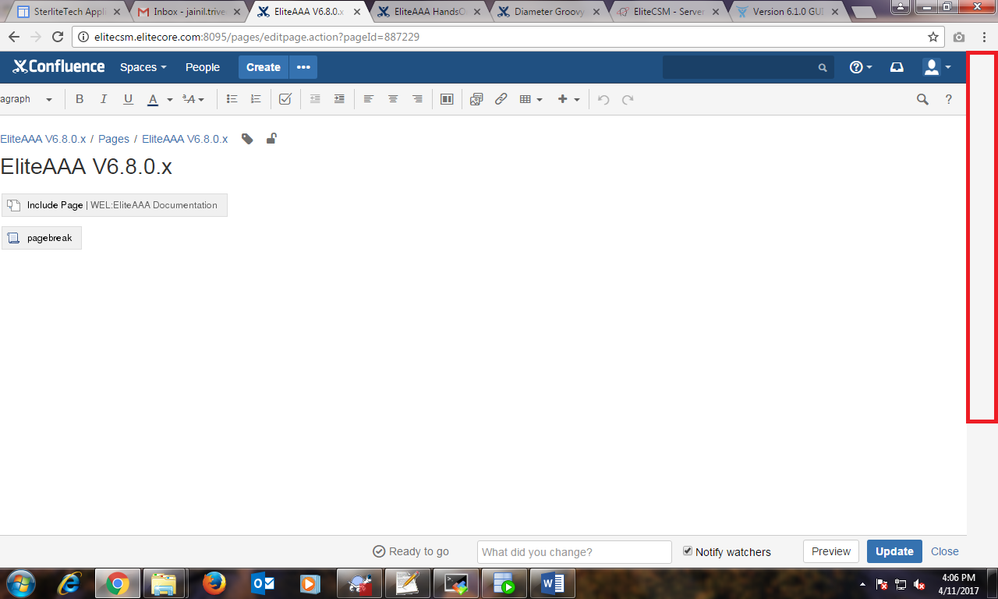
Task: Toggle underline formatting
Action: coord(128,99)
